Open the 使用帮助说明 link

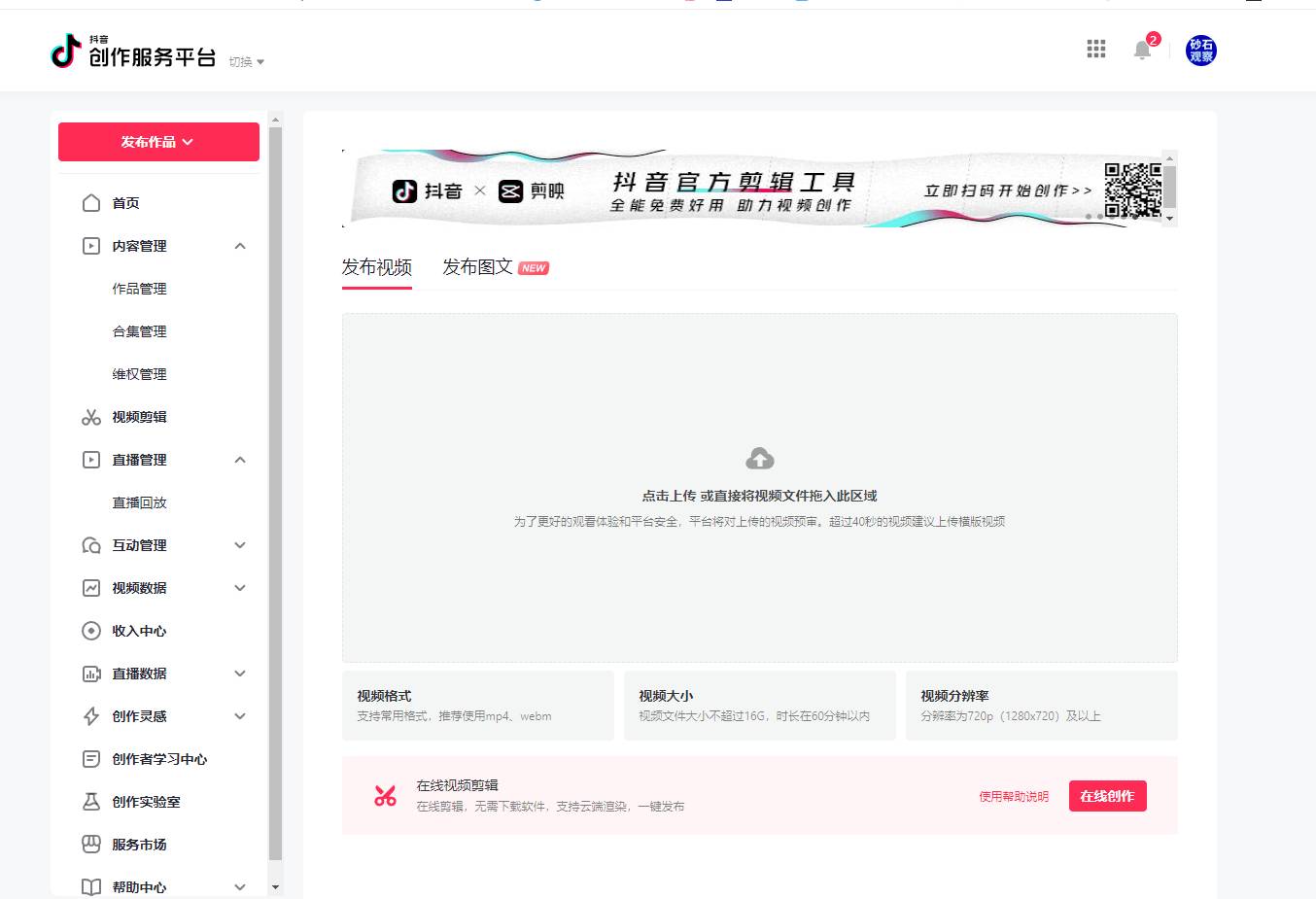point(1013,795)
